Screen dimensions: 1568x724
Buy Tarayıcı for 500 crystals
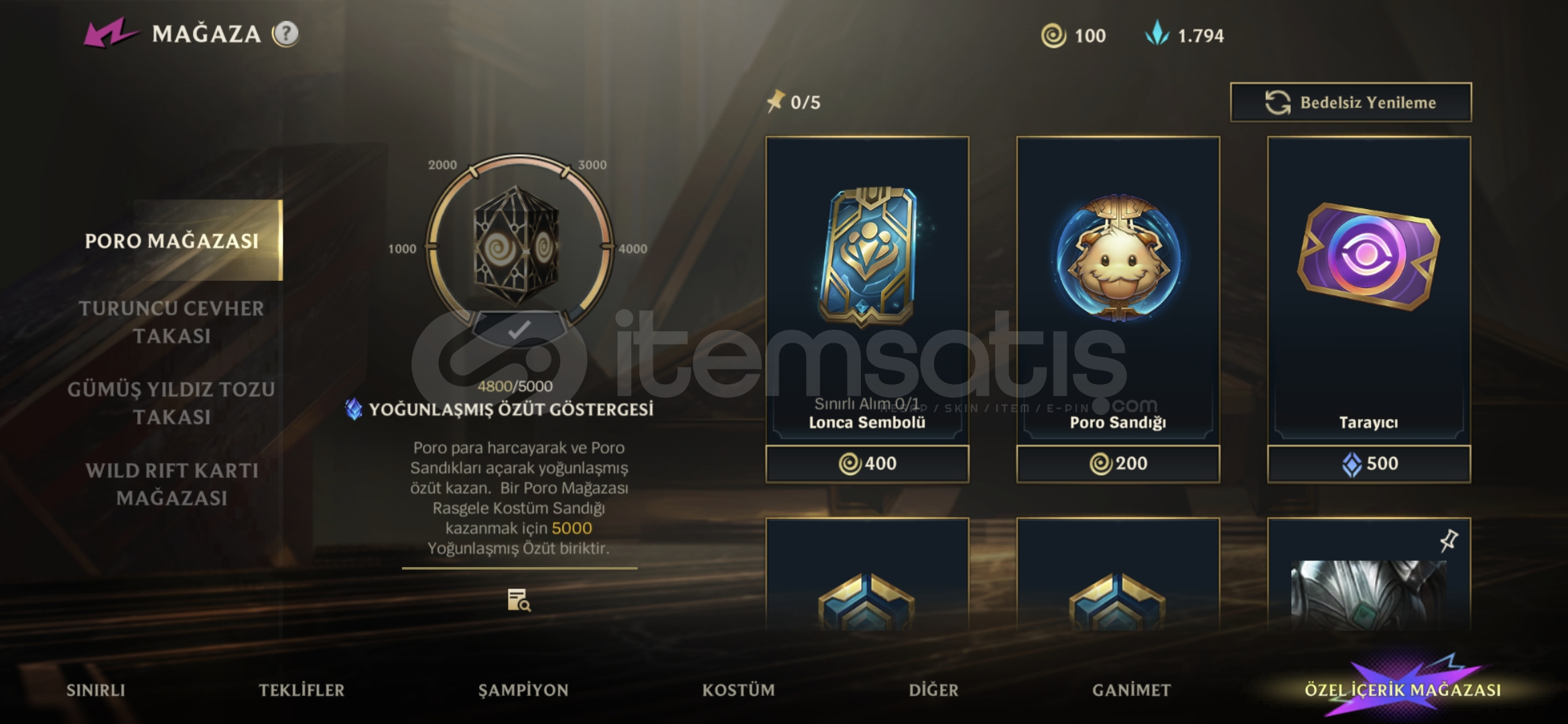(1368, 463)
